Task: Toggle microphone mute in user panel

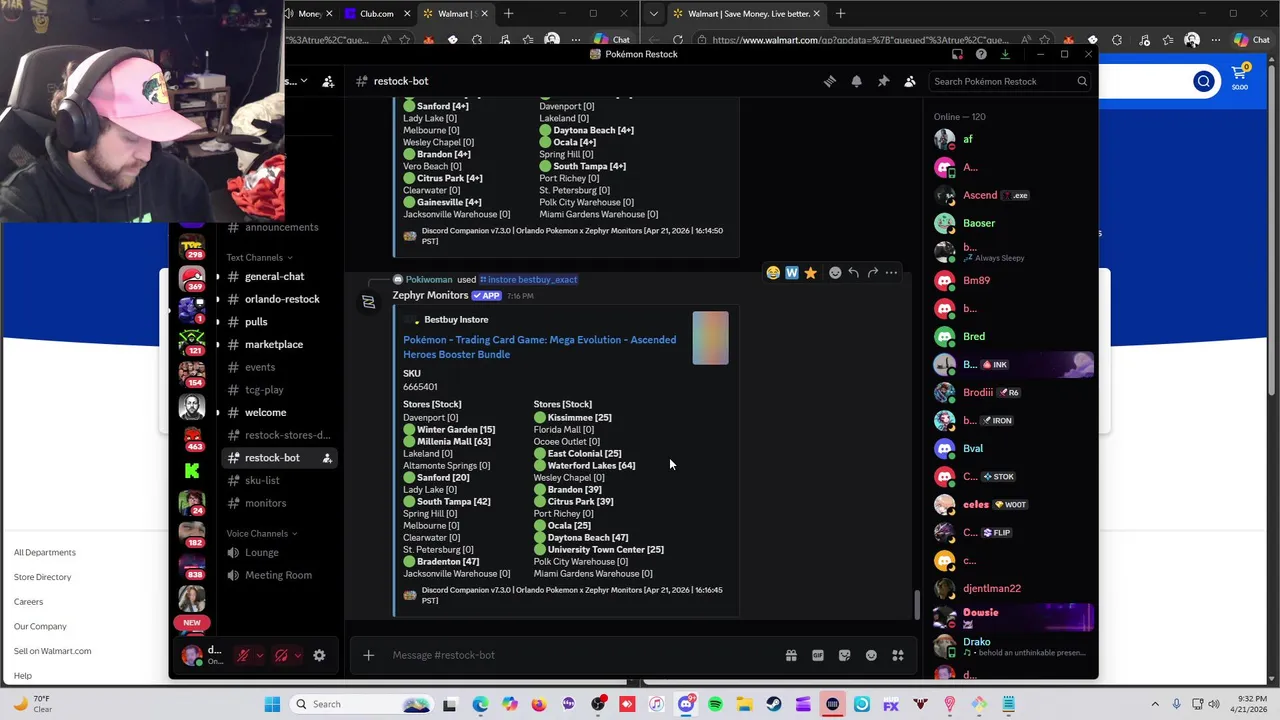Action: tap(242, 656)
